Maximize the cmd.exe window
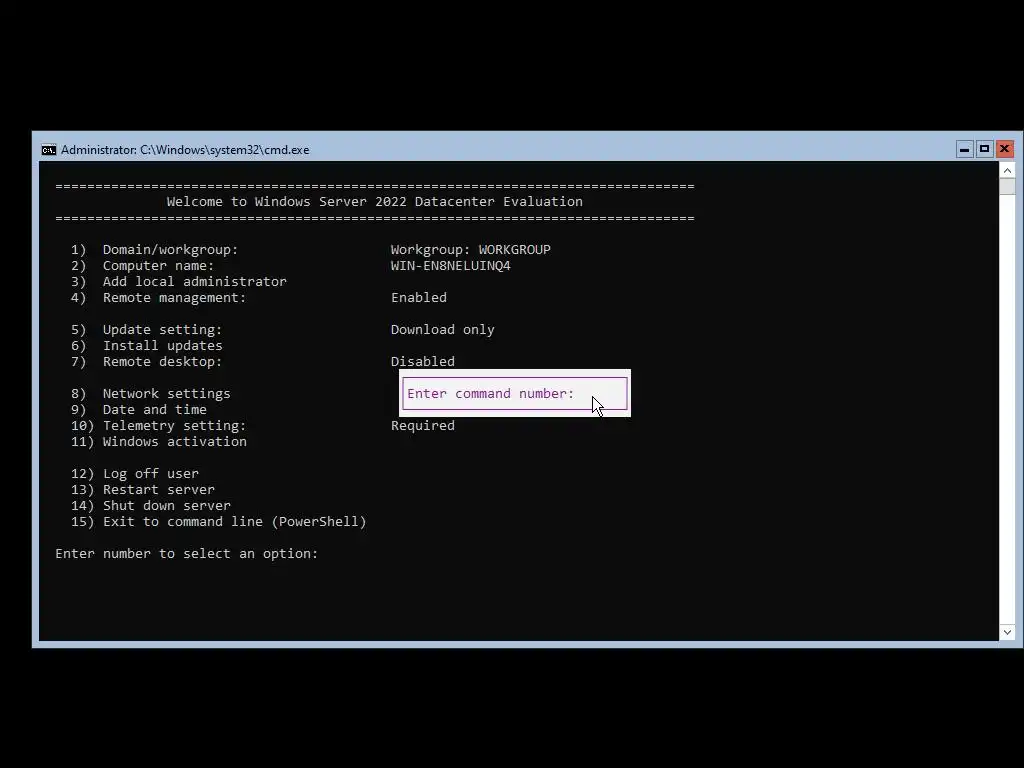Screen dimensions: 1024x768 (984, 150)
